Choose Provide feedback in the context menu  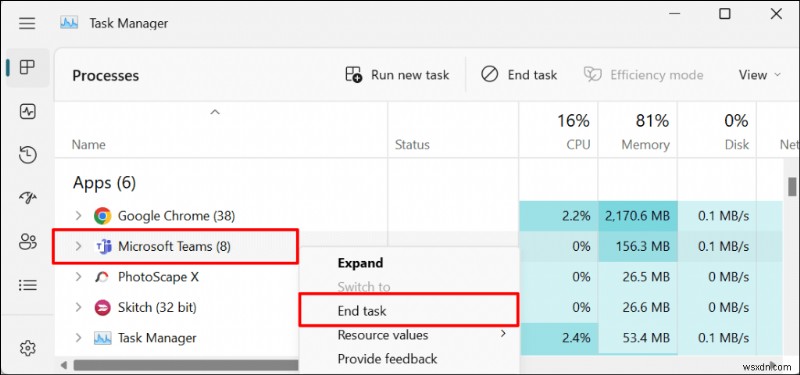(x=387, y=359)
